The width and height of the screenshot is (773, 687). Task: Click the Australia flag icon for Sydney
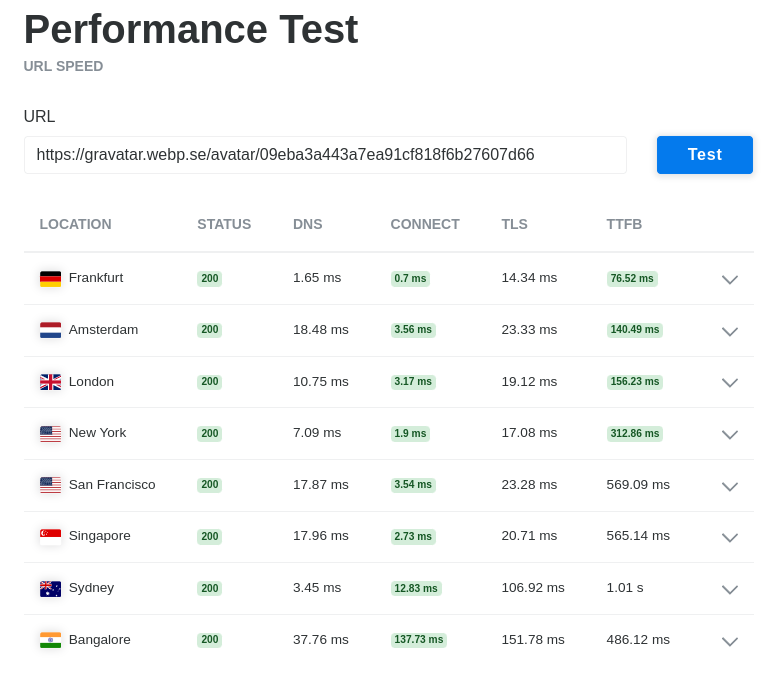[50, 588]
